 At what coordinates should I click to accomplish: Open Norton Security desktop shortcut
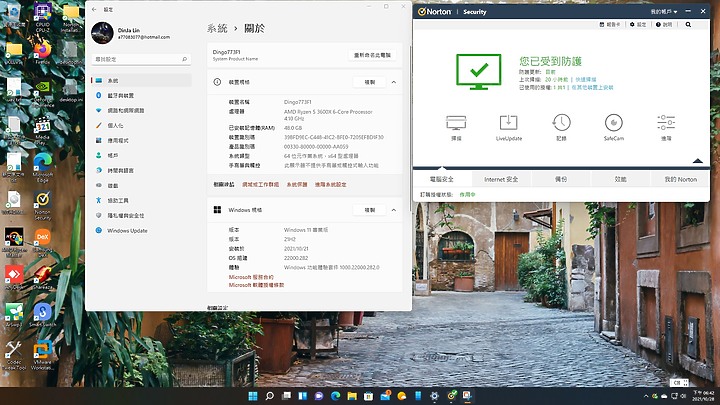point(43,206)
